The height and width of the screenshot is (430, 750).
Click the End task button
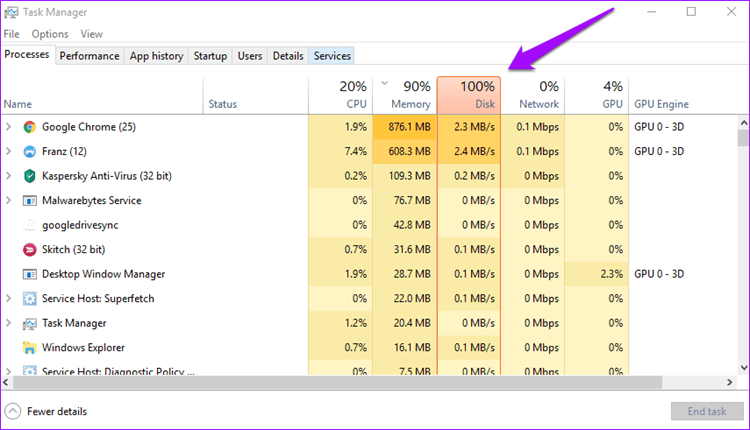coord(707,411)
